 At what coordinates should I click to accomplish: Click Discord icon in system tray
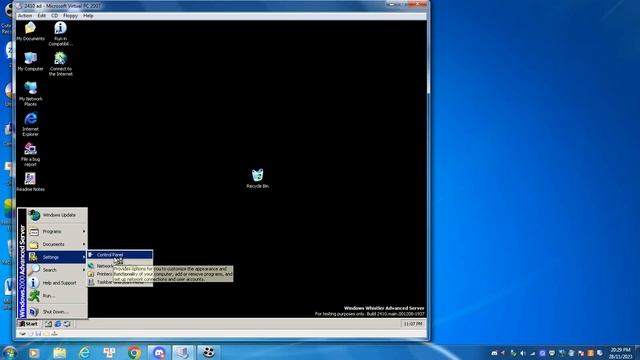(494, 353)
